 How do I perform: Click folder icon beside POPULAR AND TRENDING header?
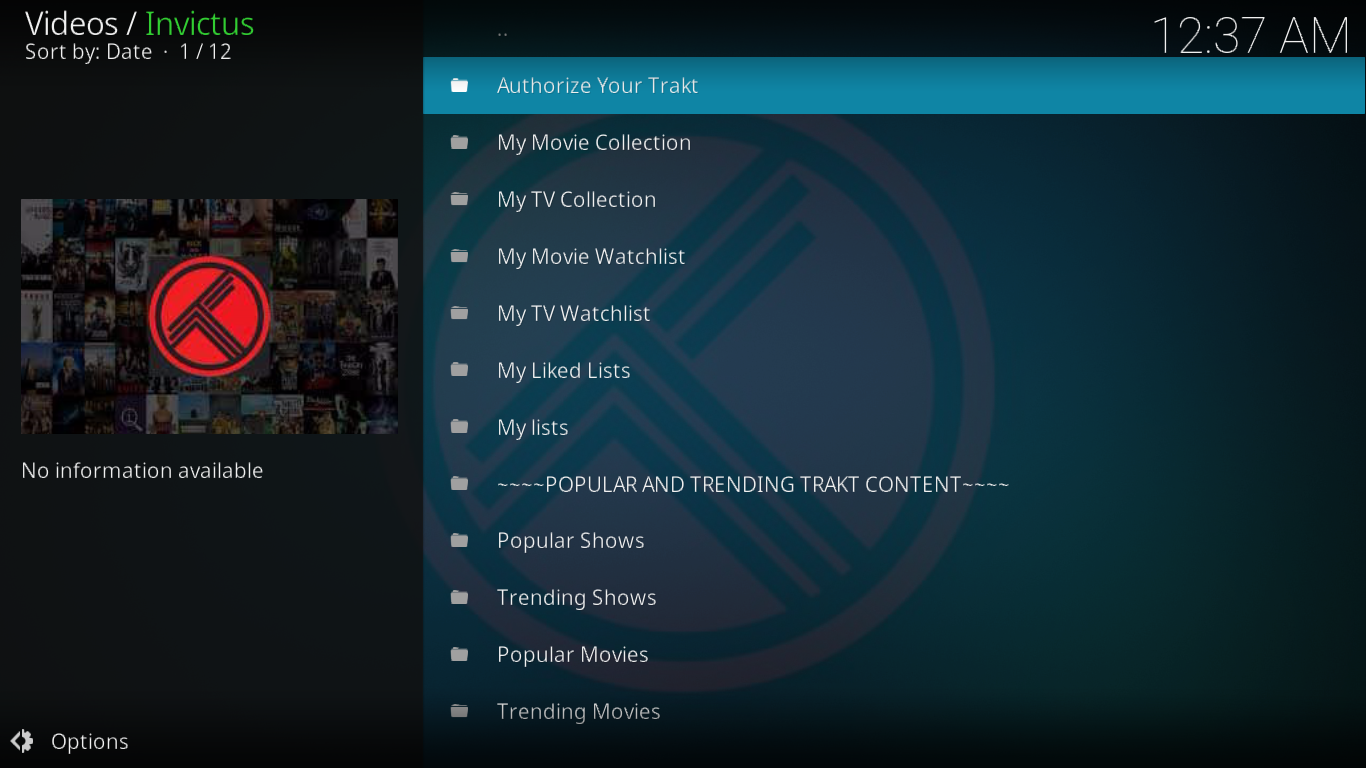pyautogui.click(x=459, y=484)
